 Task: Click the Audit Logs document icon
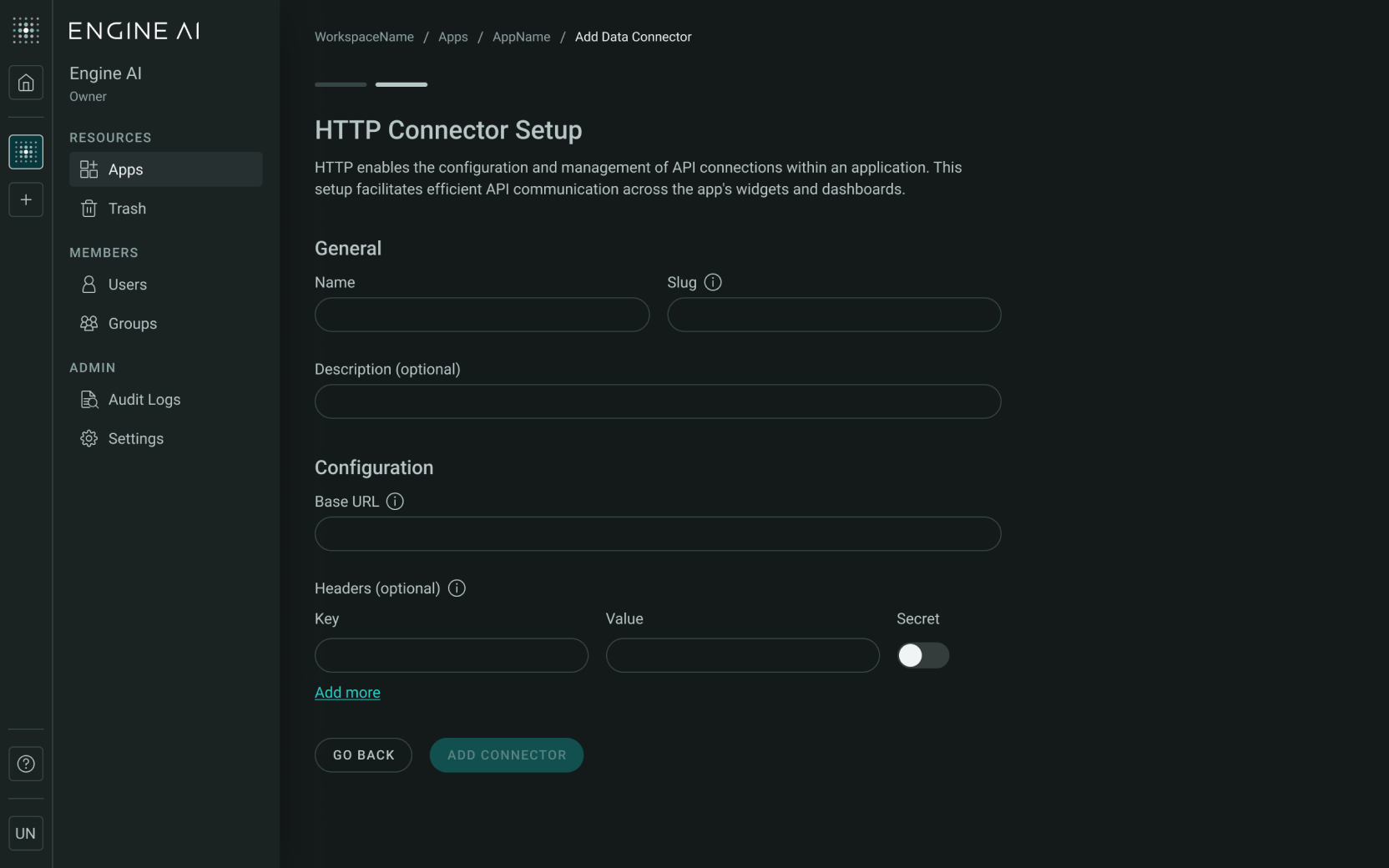point(89,400)
